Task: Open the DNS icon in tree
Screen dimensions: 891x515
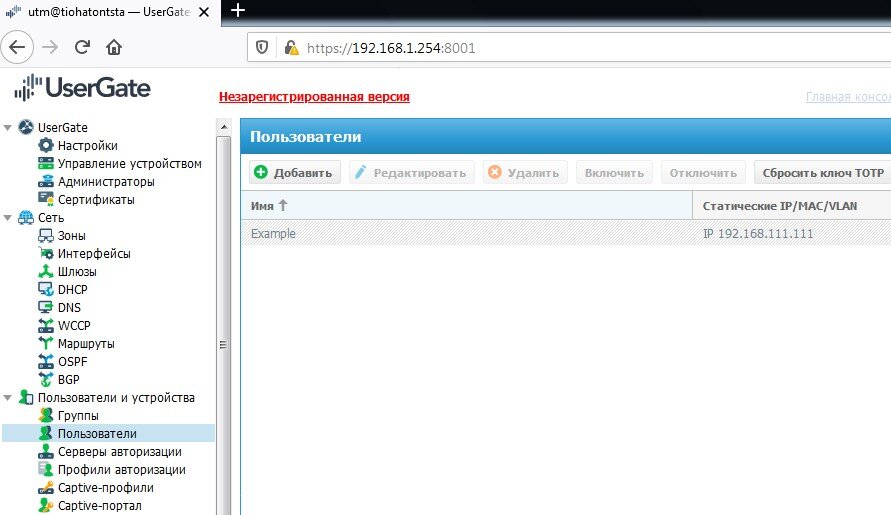Action: 45,308
